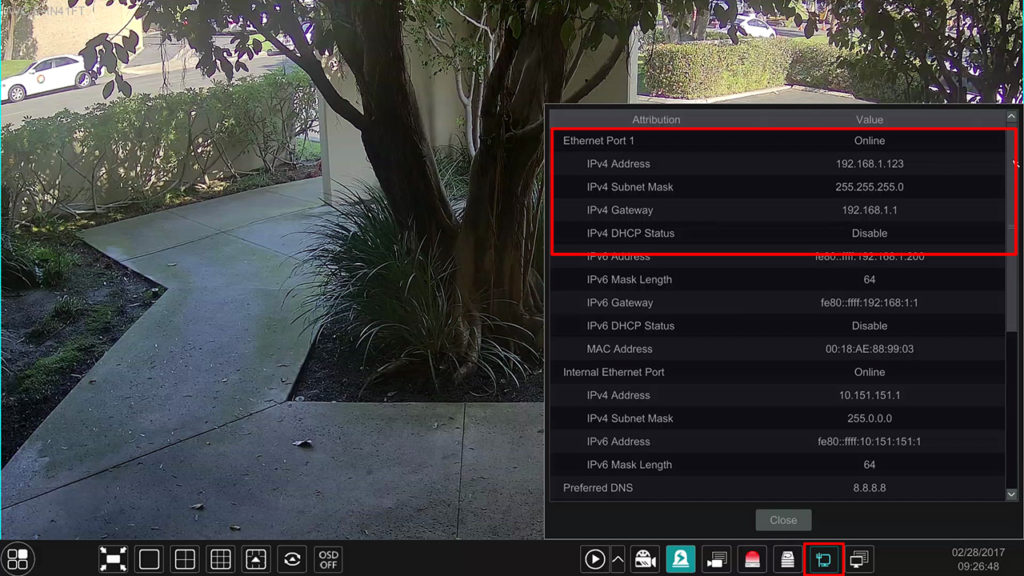Click the live camera video feed
1024x576 pixels.
click(x=272, y=270)
